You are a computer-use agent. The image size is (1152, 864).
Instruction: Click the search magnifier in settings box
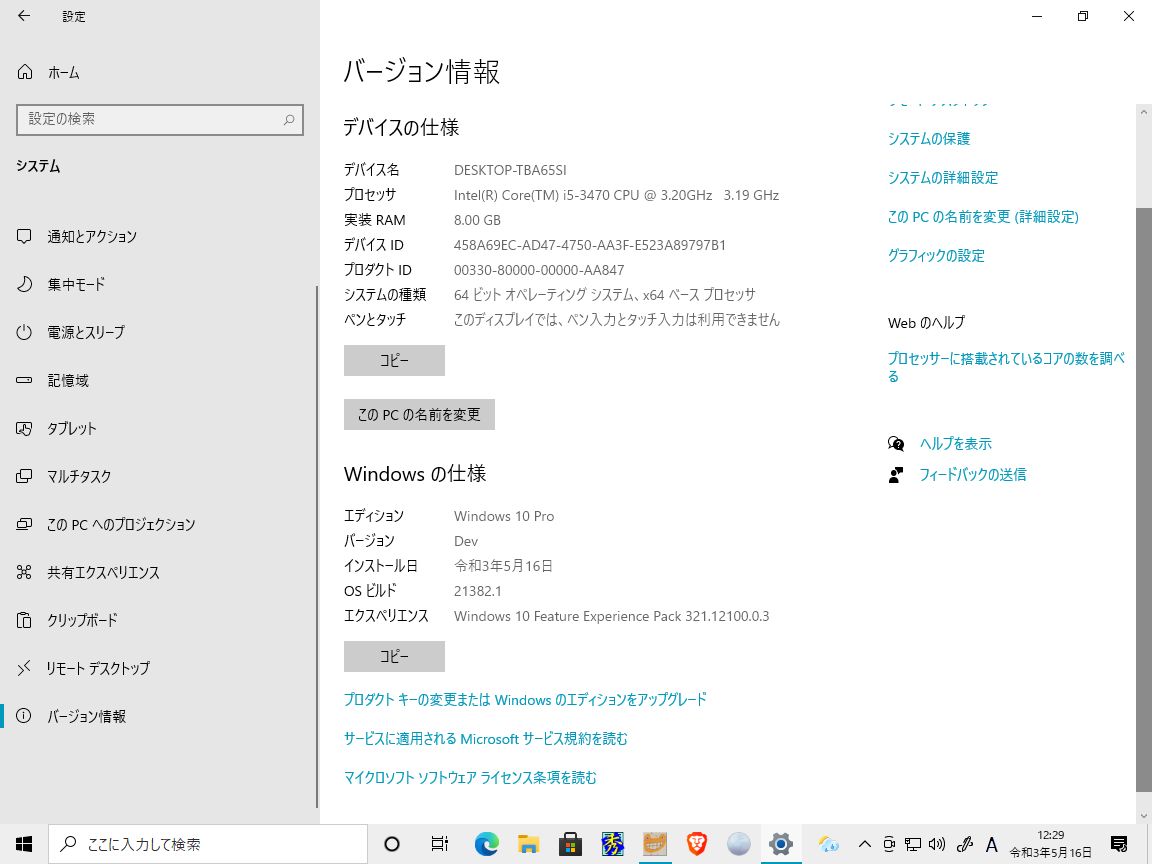[289, 120]
